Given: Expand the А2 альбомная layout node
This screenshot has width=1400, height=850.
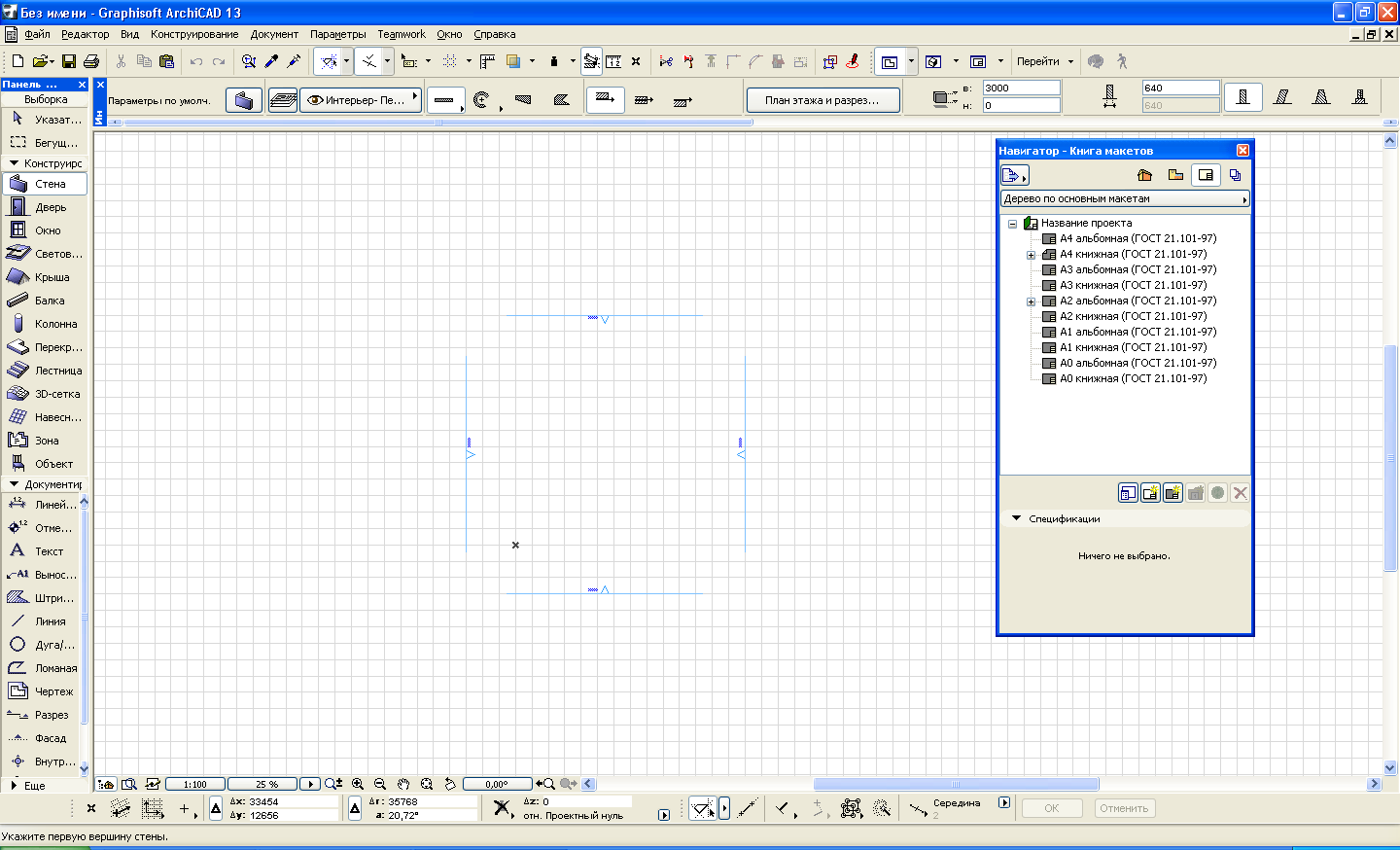Looking at the screenshot, I should (1032, 301).
